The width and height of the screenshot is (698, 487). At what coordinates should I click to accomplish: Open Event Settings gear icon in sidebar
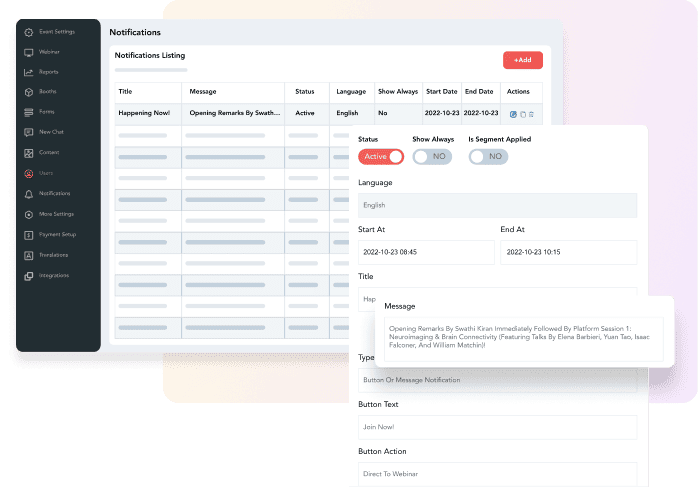tap(29, 32)
